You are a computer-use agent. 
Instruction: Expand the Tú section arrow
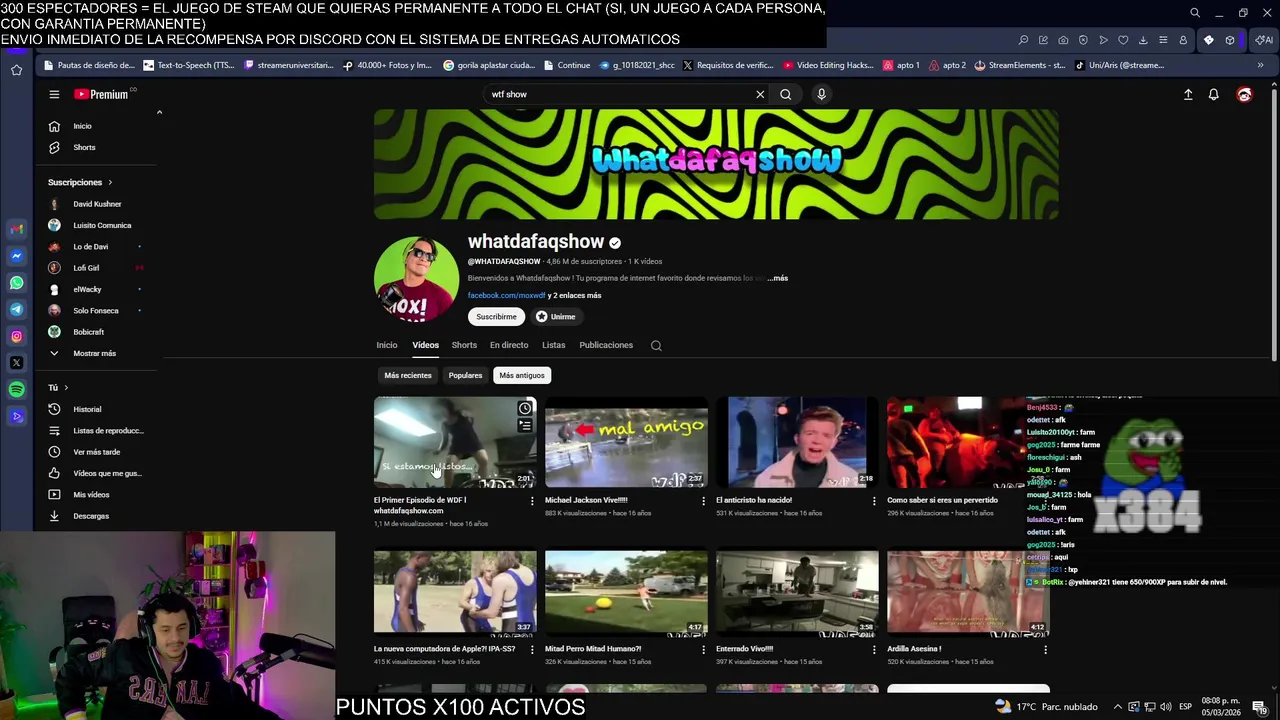click(x=66, y=387)
